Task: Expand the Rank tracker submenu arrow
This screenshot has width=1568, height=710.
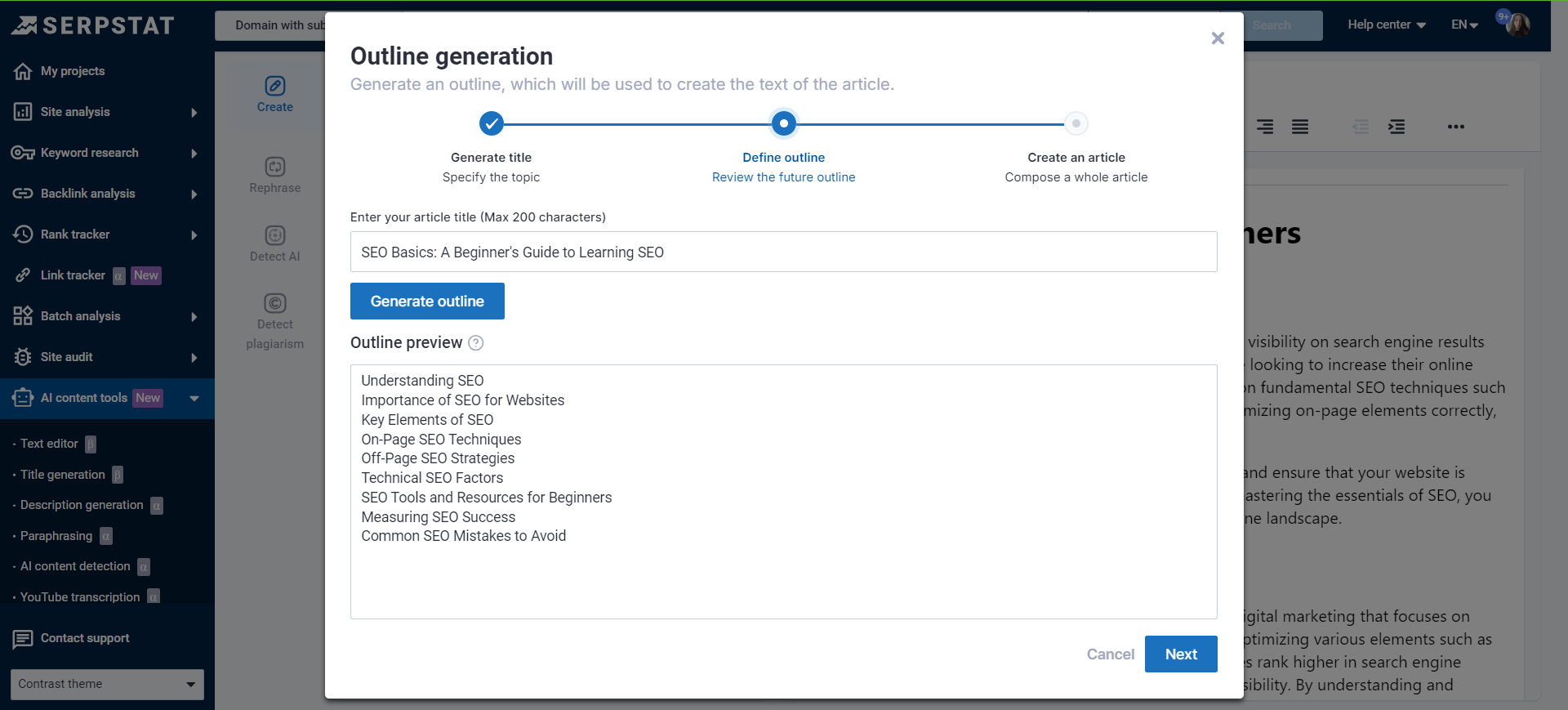Action: point(194,235)
